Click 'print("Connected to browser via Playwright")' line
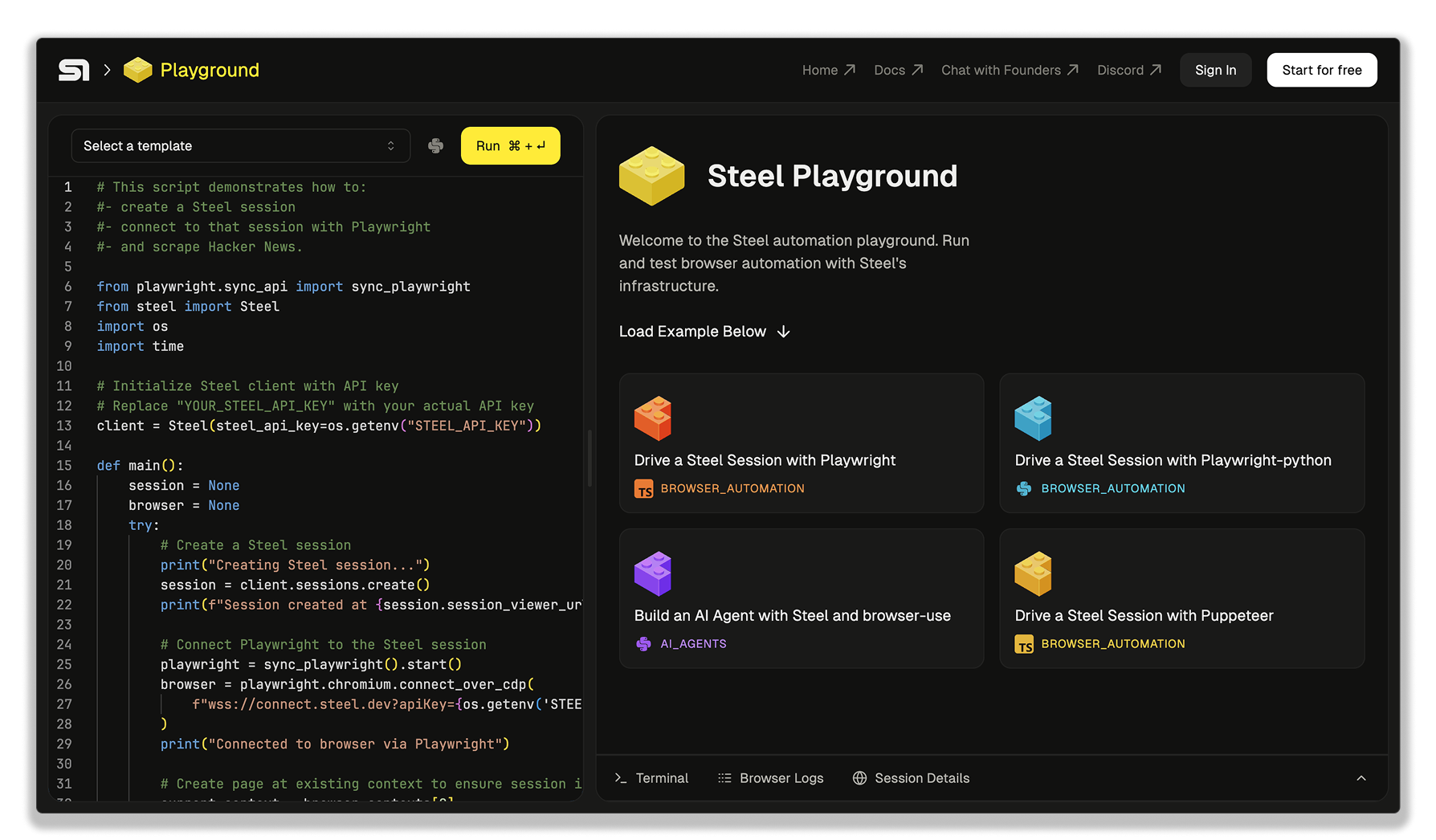The image size is (1436, 840). pos(335,744)
